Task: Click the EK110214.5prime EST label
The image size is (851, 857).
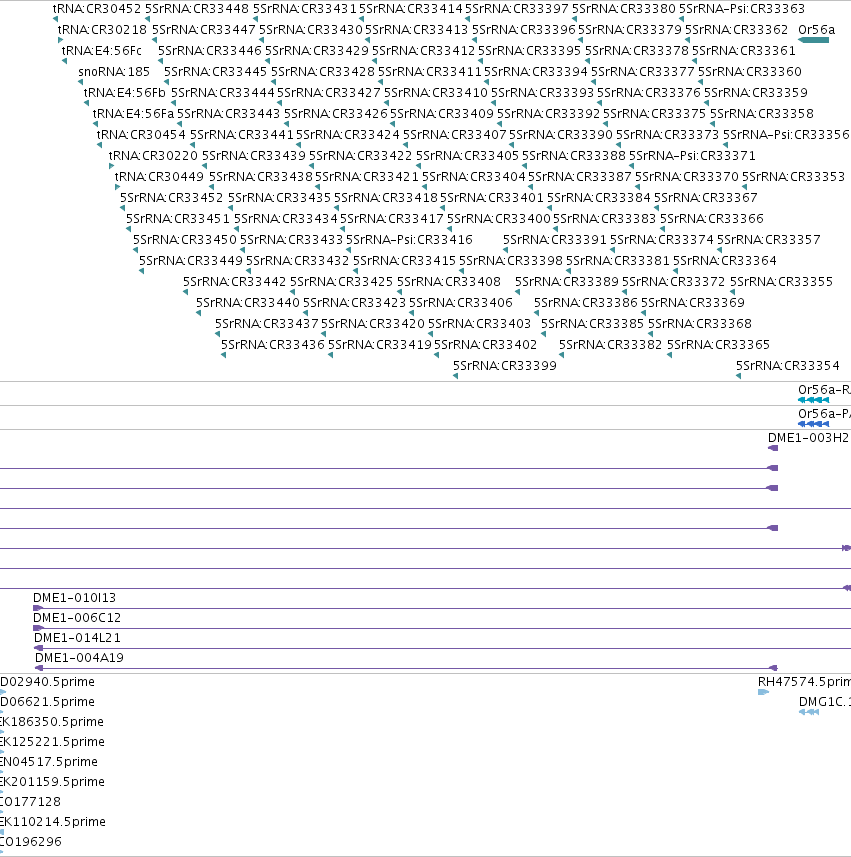Action: [x=53, y=822]
